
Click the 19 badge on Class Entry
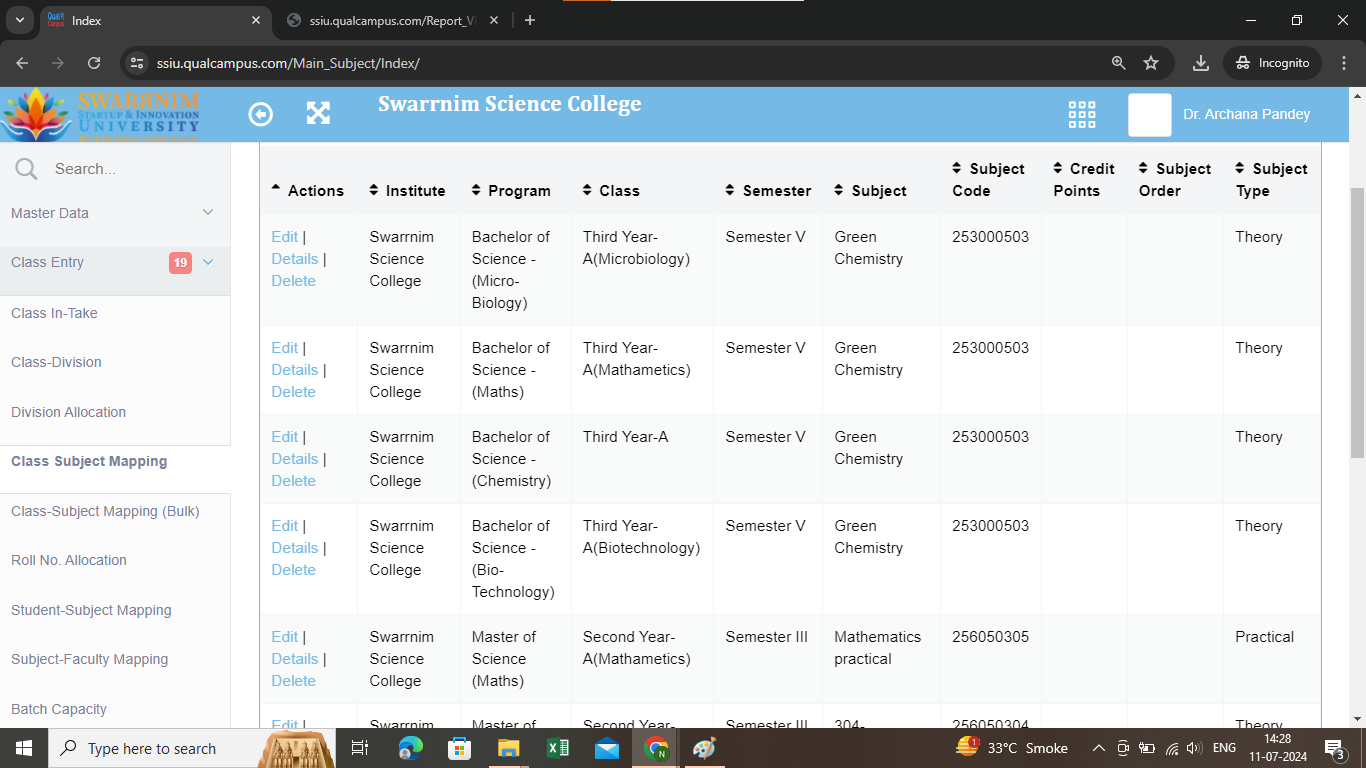pos(180,263)
